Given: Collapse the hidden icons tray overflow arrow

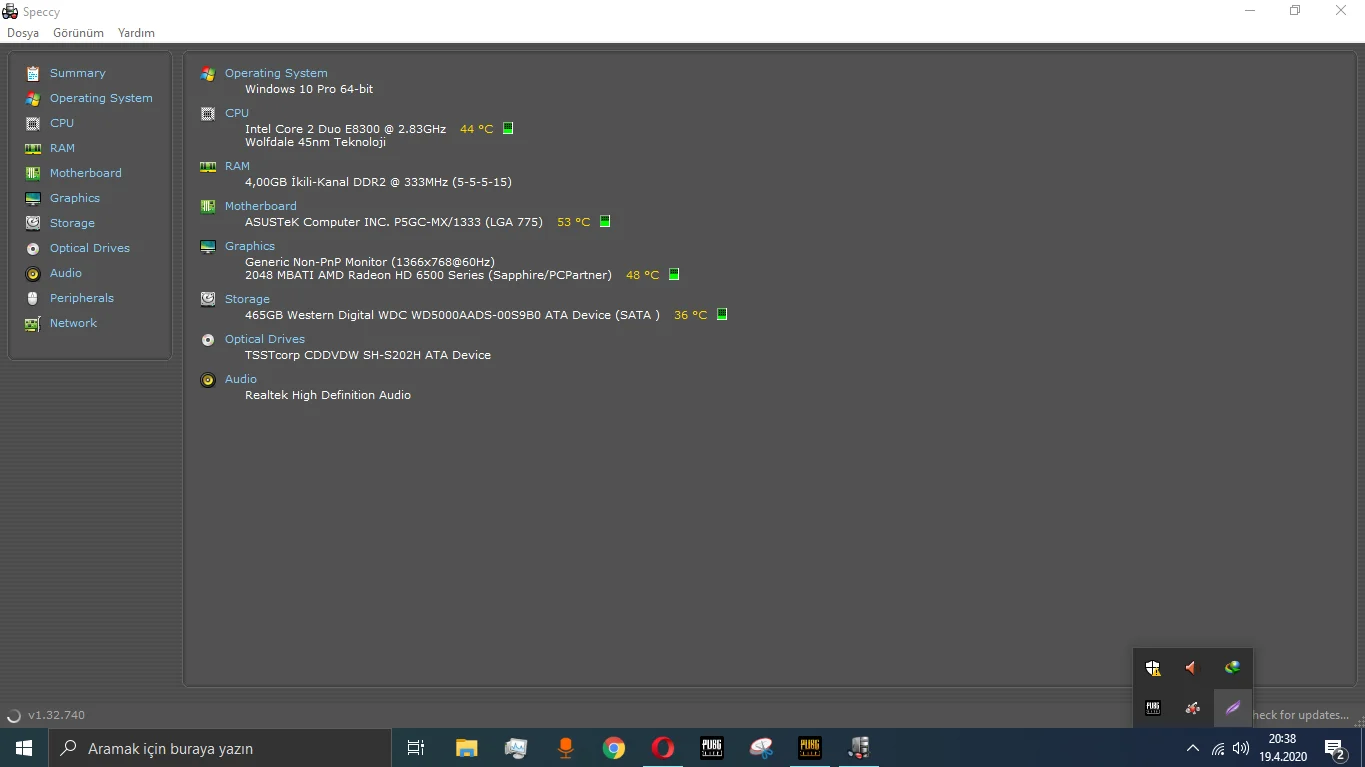Looking at the screenshot, I should pyautogui.click(x=1192, y=748).
